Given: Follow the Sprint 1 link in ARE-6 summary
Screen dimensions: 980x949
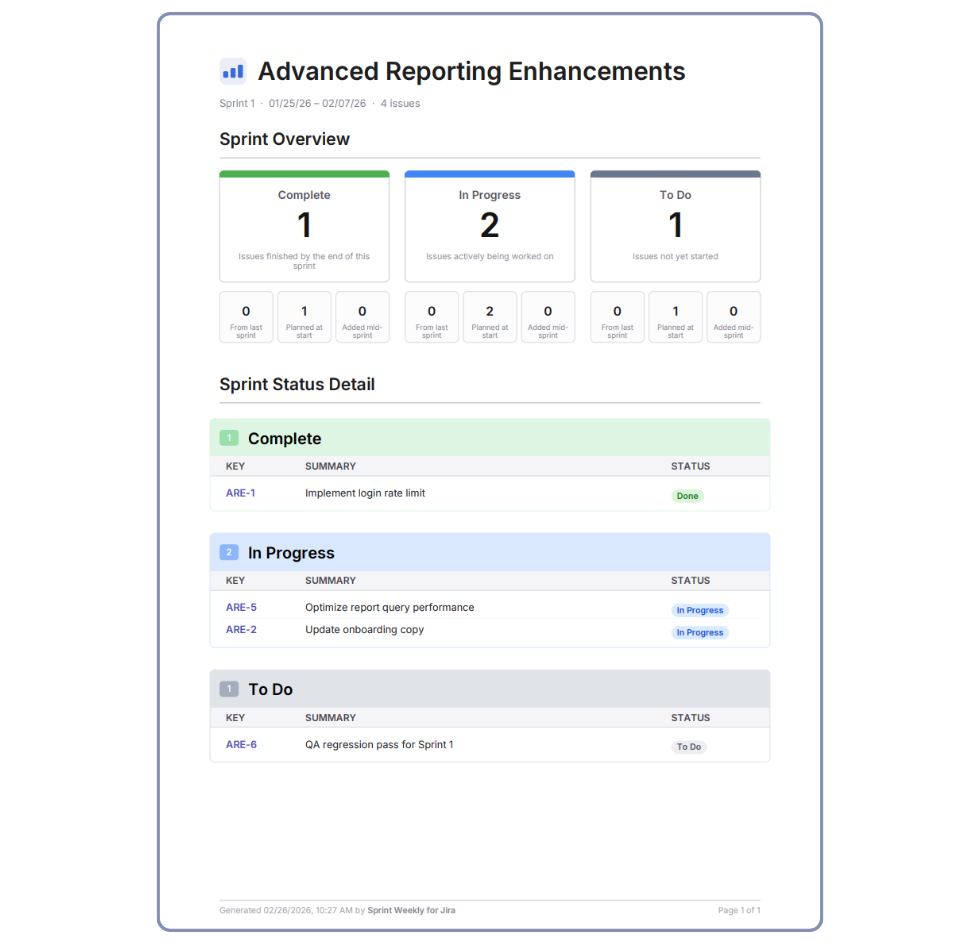Looking at the screenshot, I should 437,744.
